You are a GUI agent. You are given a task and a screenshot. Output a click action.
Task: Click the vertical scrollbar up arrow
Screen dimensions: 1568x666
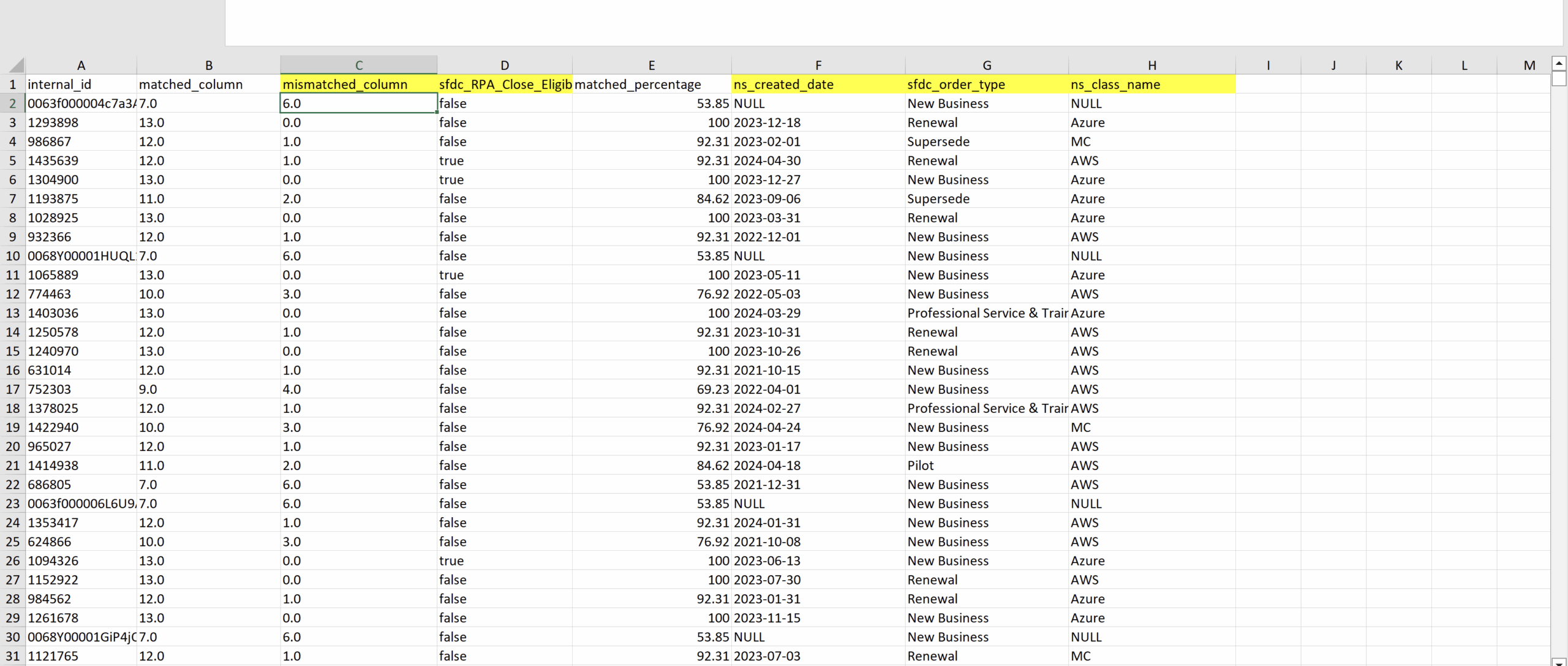1559,62
